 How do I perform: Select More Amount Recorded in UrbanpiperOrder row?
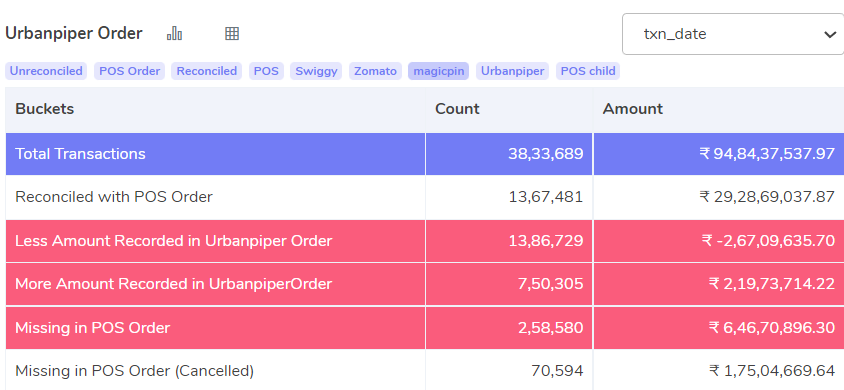[x=425, y=283]
